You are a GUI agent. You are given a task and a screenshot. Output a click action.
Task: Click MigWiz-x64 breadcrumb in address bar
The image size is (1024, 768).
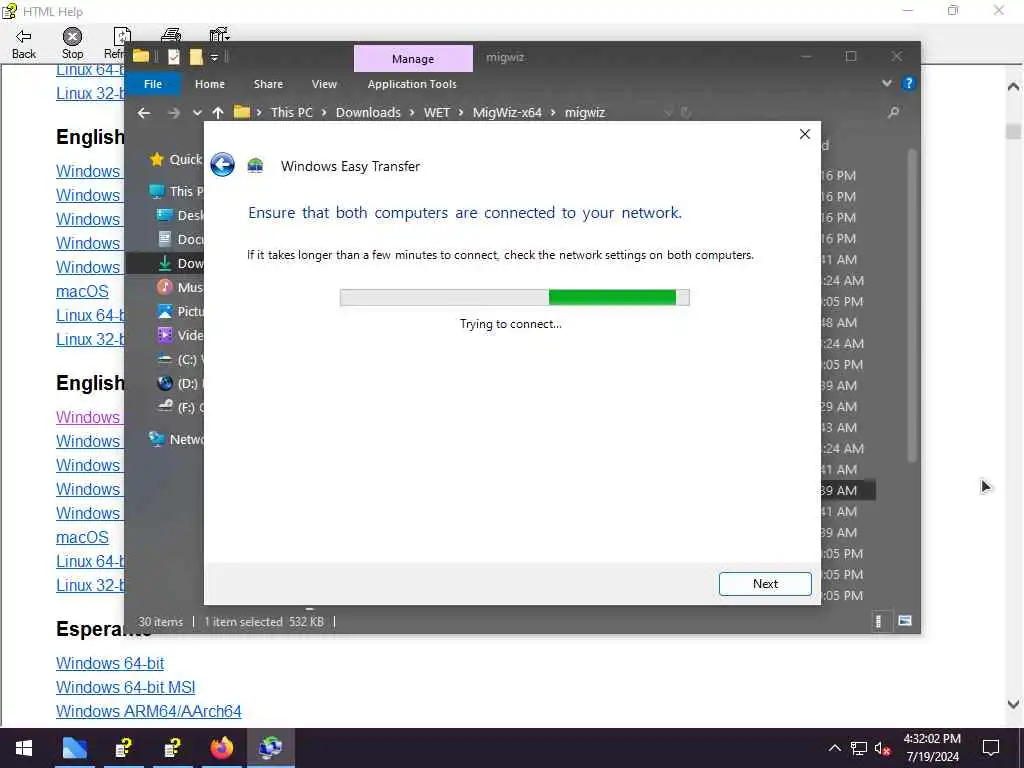507,112
